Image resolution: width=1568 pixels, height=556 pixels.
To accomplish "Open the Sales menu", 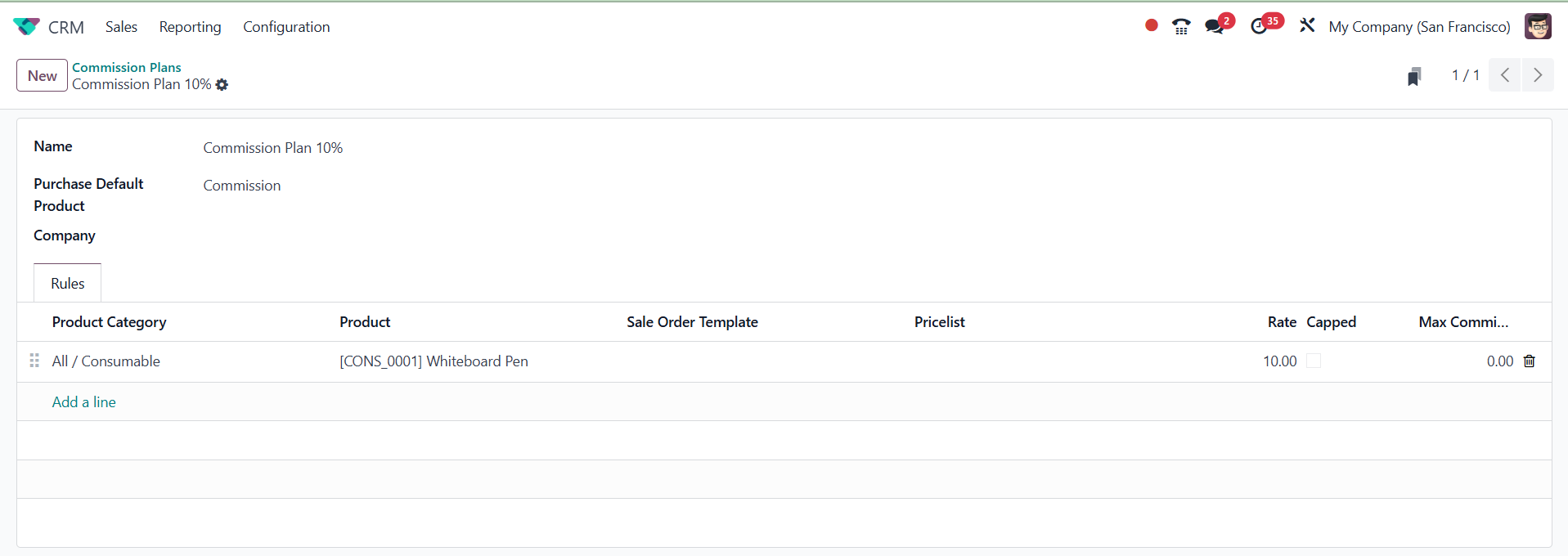I will point(121,27).
